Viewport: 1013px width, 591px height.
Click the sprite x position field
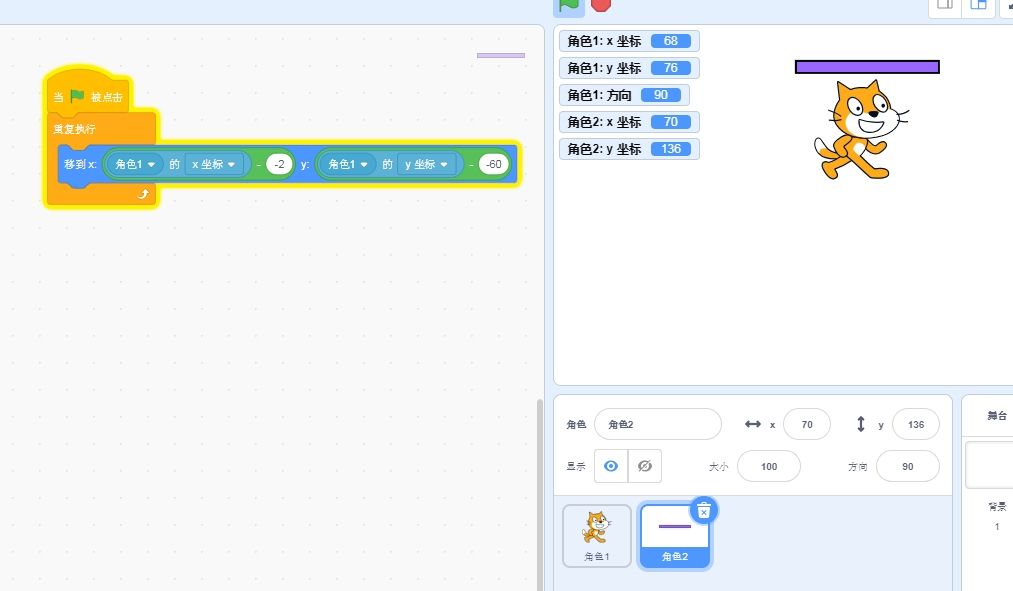(806, 424)
